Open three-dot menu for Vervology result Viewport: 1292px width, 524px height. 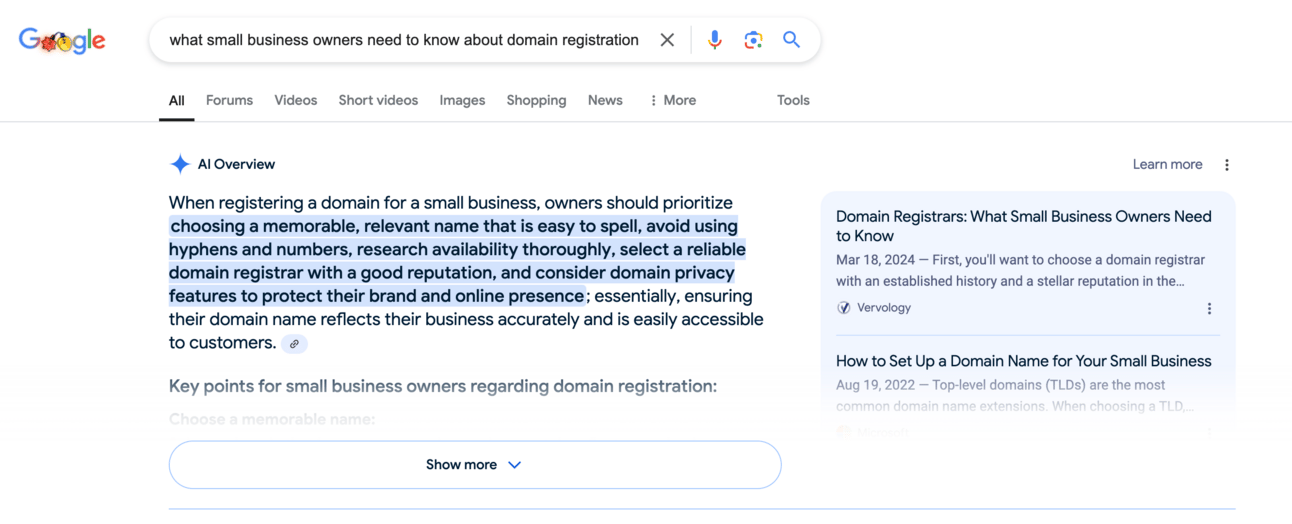pos(1209,309)
